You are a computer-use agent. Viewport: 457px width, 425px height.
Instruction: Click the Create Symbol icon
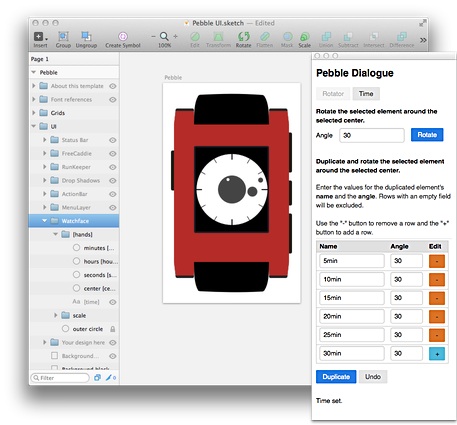click(x=123, y=36)
